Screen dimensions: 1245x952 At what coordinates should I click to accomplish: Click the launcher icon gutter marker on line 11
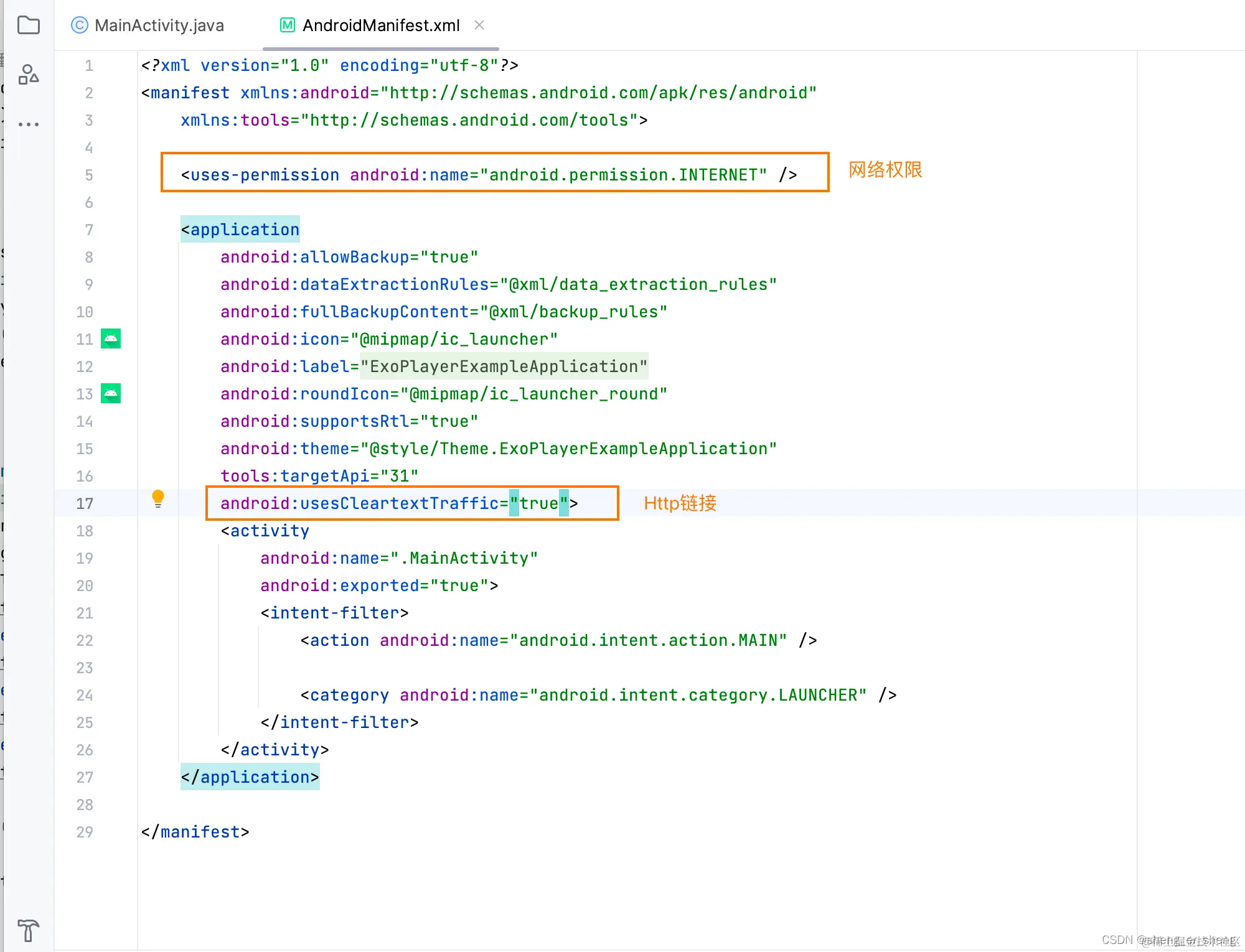click(x=111, y=339)
